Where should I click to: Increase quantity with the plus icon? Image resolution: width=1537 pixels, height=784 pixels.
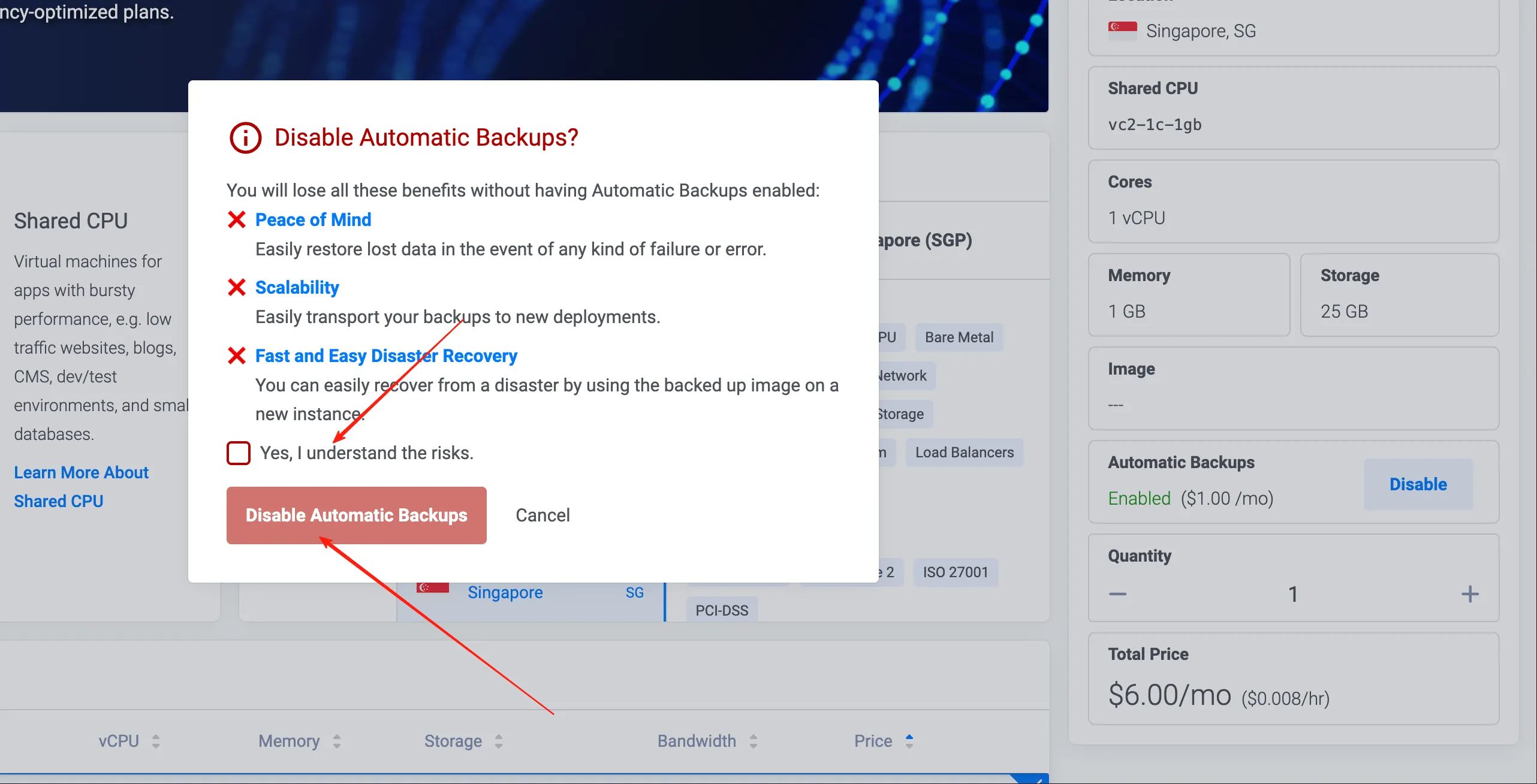tap(1469, 594)
